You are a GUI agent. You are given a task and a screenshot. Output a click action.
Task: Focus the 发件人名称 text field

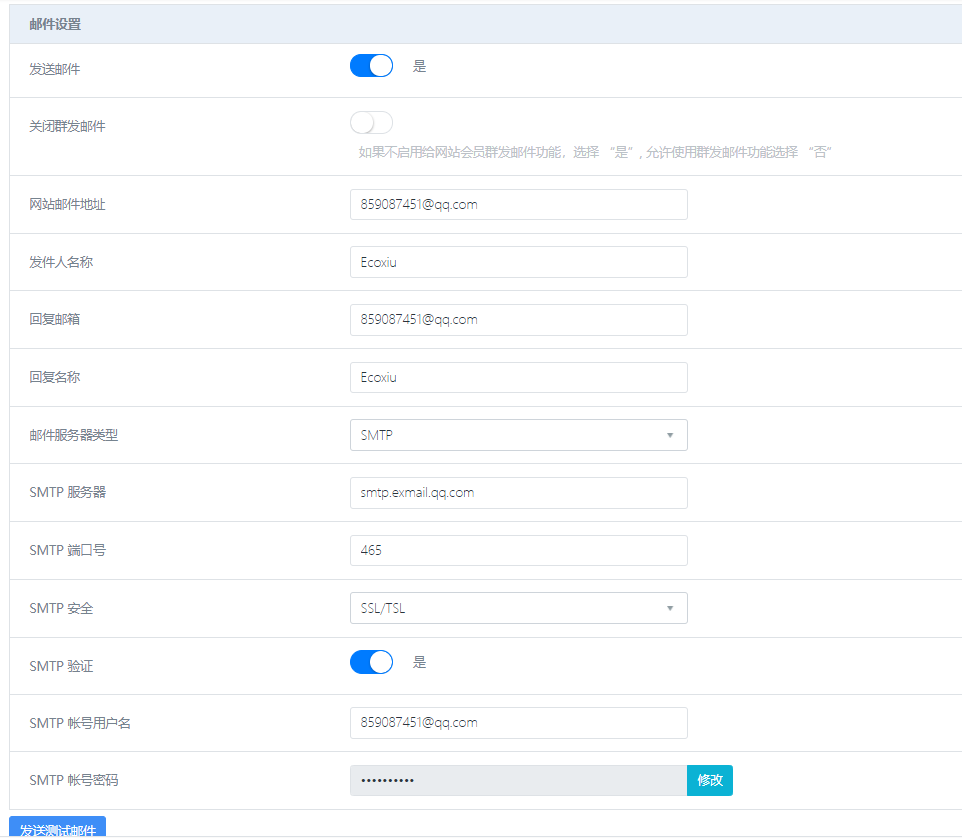(518, 262)
